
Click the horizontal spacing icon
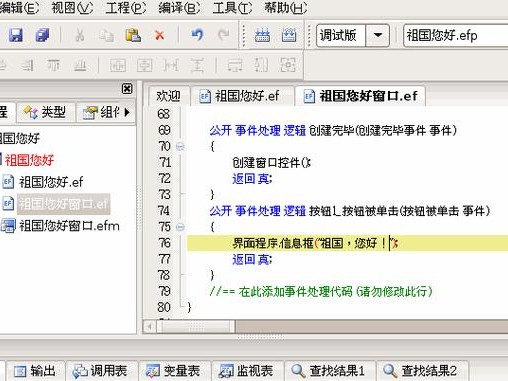171,65
